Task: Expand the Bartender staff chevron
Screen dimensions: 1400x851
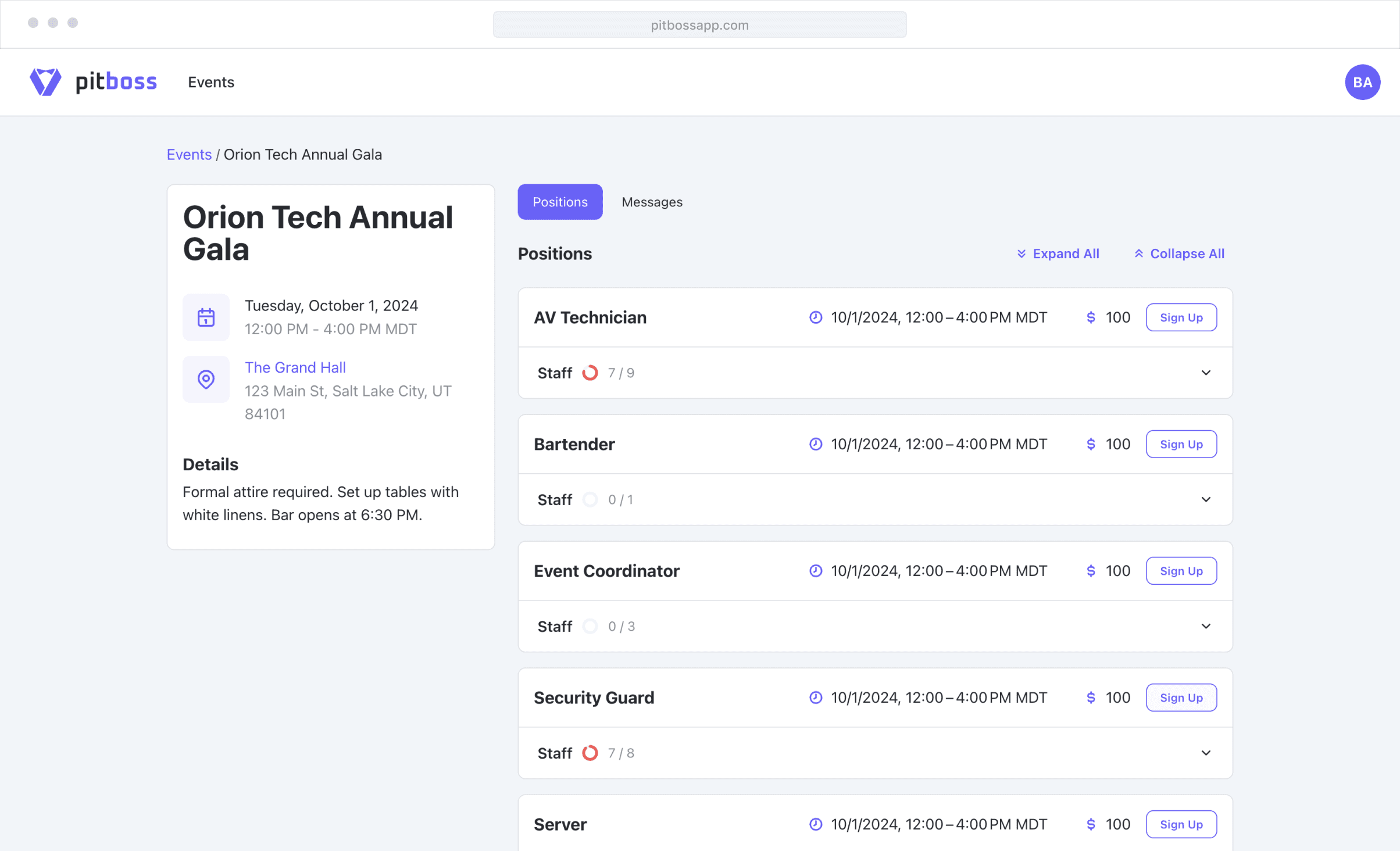Action: coord(1206,499)
